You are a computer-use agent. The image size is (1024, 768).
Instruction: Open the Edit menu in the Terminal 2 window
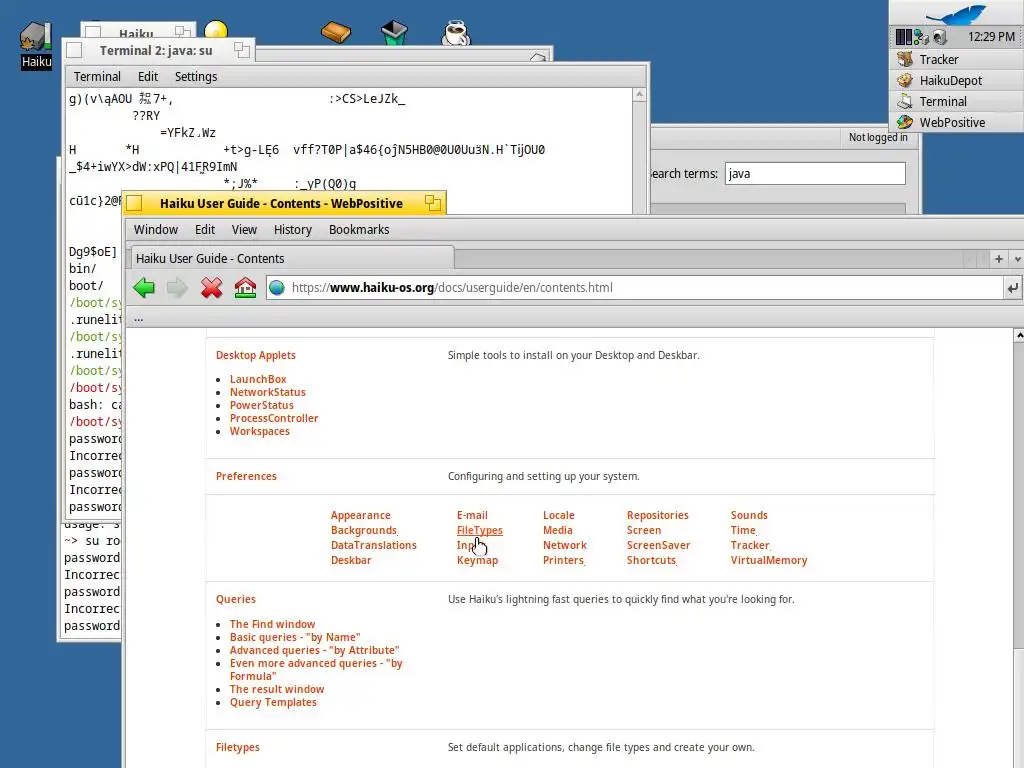click(x=148, y=77)
